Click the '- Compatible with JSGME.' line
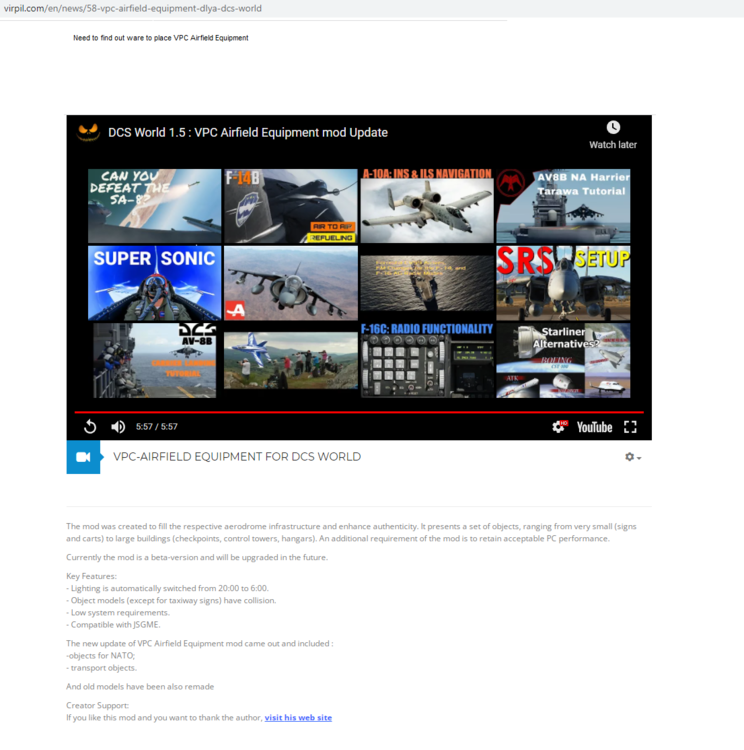This screenshot has width=744, height=750. pyautogui.click(x=113, y=625)
